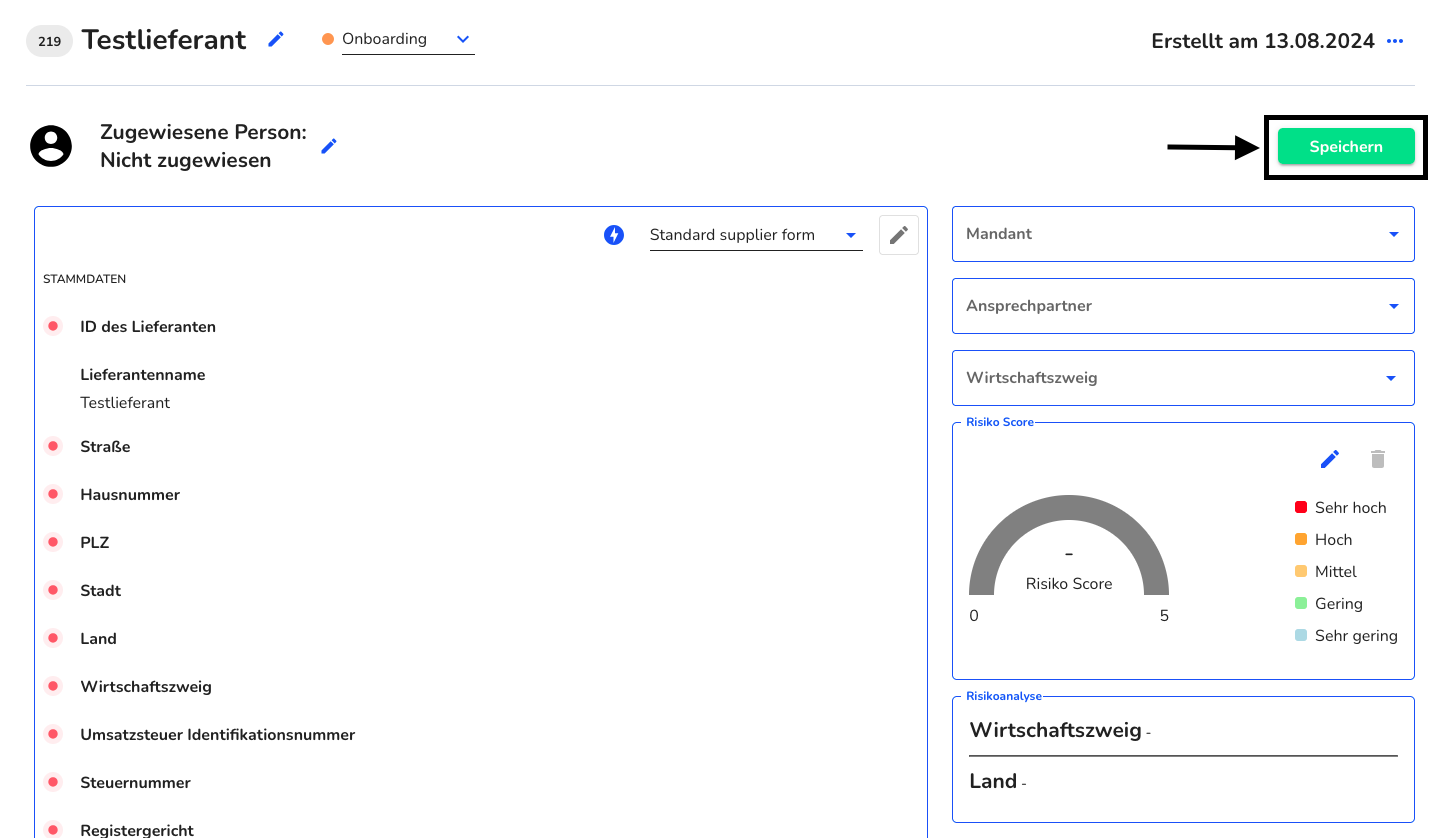Click red indicator next to Steuernummer

coord(53,782)
